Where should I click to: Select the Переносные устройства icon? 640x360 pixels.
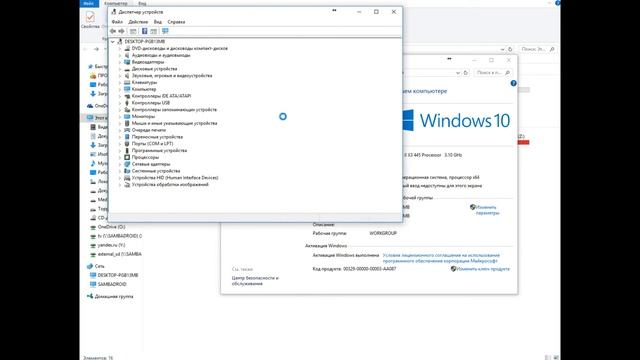(127, 137)
